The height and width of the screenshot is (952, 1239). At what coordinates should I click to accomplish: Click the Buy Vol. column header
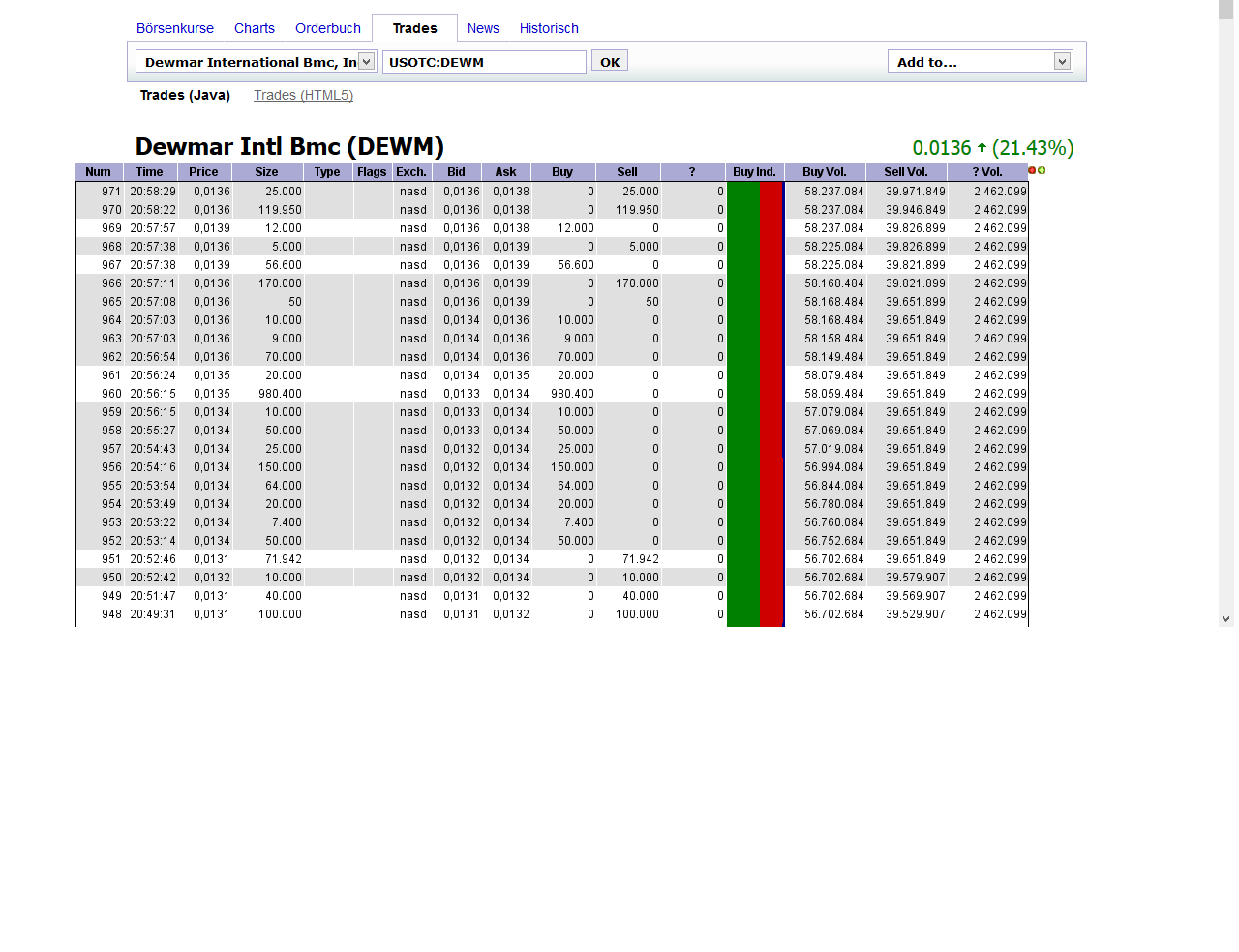tap(824, 172)
